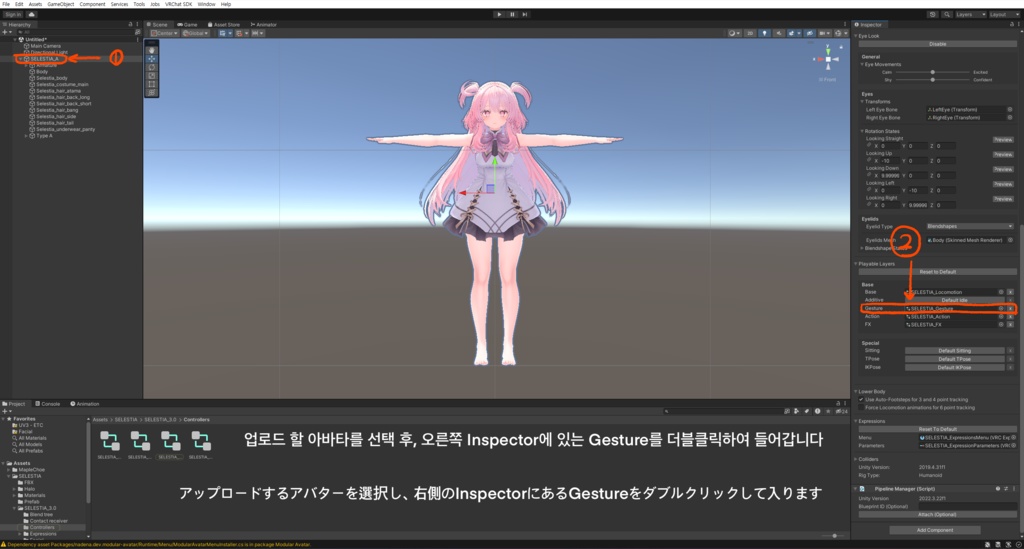Click the Eye Look Disable button
This screenshot has height=549, width=1024.
937,44
